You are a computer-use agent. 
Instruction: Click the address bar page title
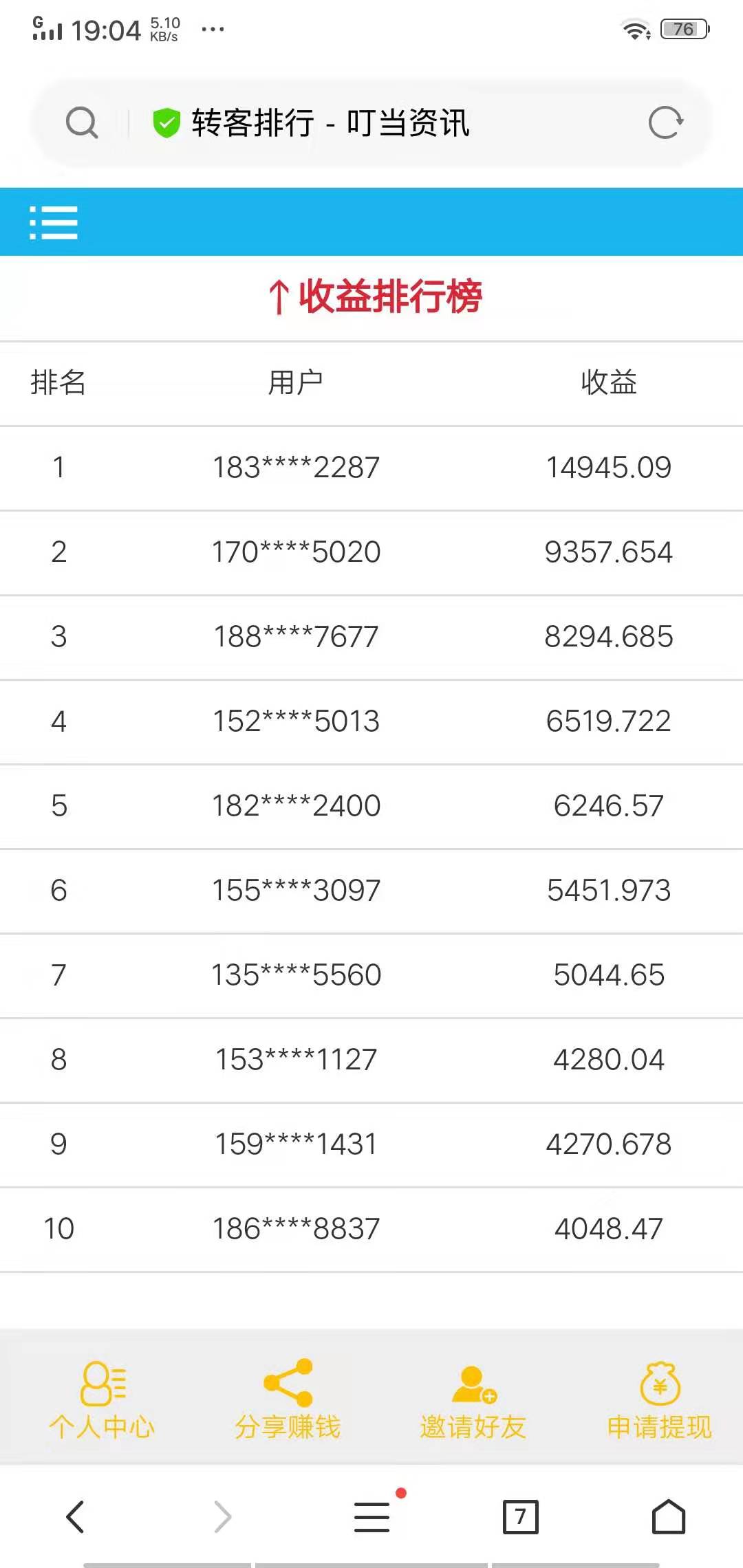click(330, 123)
